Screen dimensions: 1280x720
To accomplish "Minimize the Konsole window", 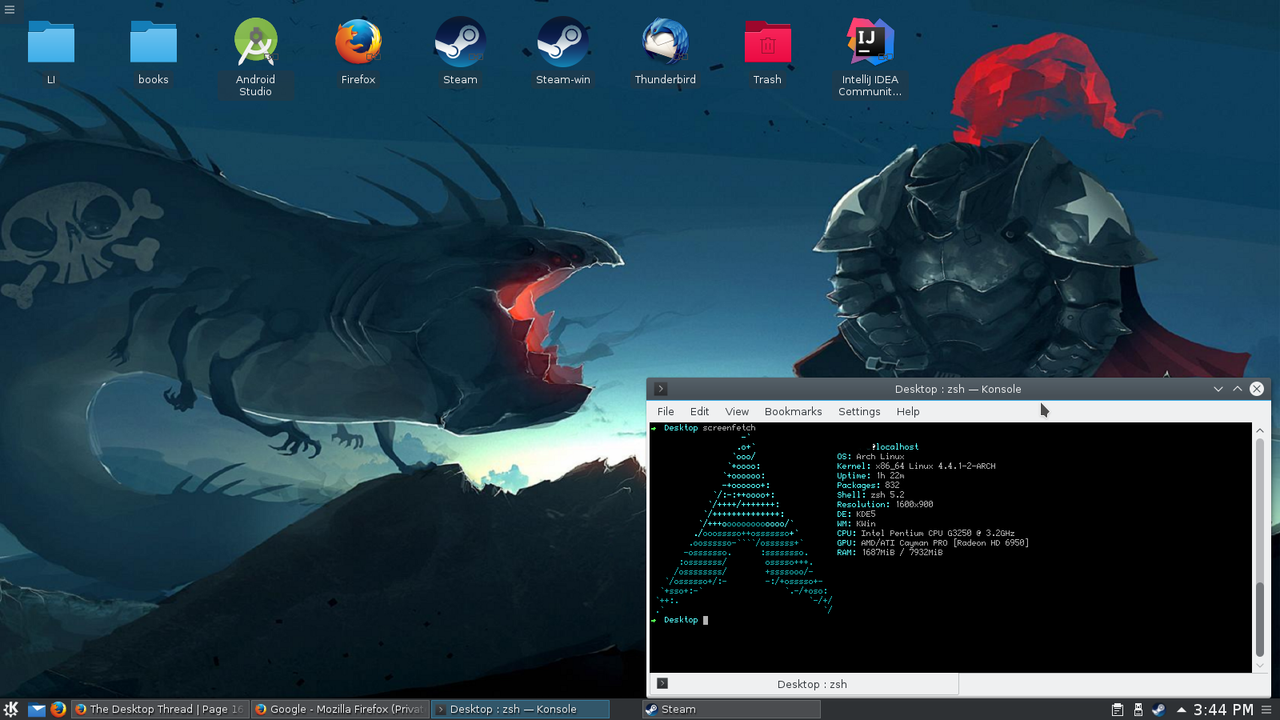I will 1218,389.
